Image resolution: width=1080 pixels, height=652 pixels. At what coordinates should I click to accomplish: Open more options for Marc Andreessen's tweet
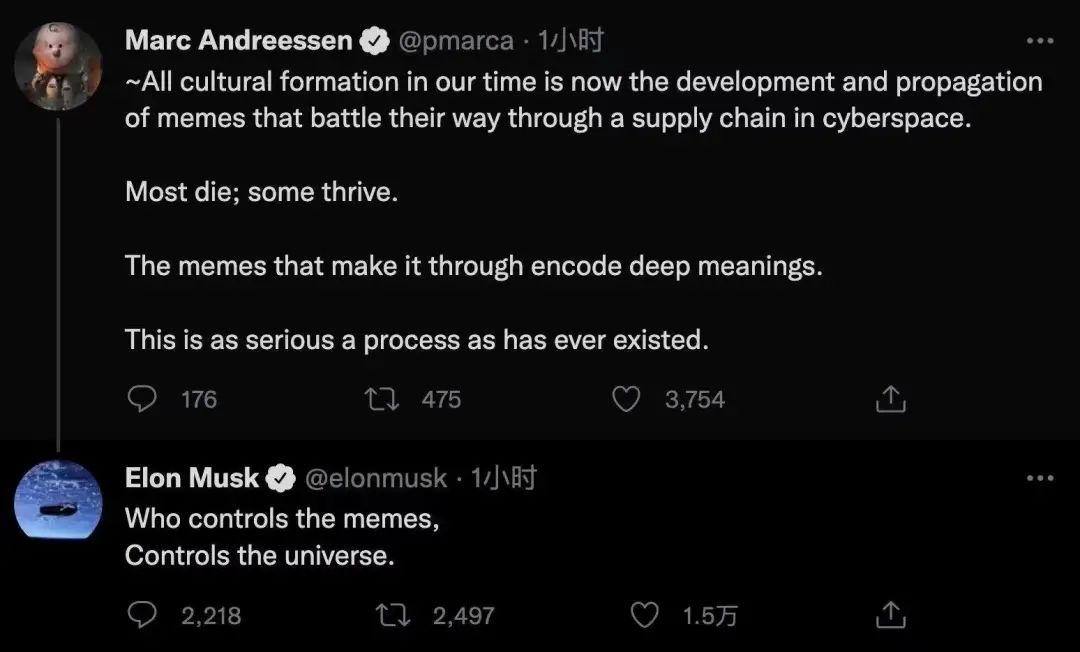[1041, 41]
